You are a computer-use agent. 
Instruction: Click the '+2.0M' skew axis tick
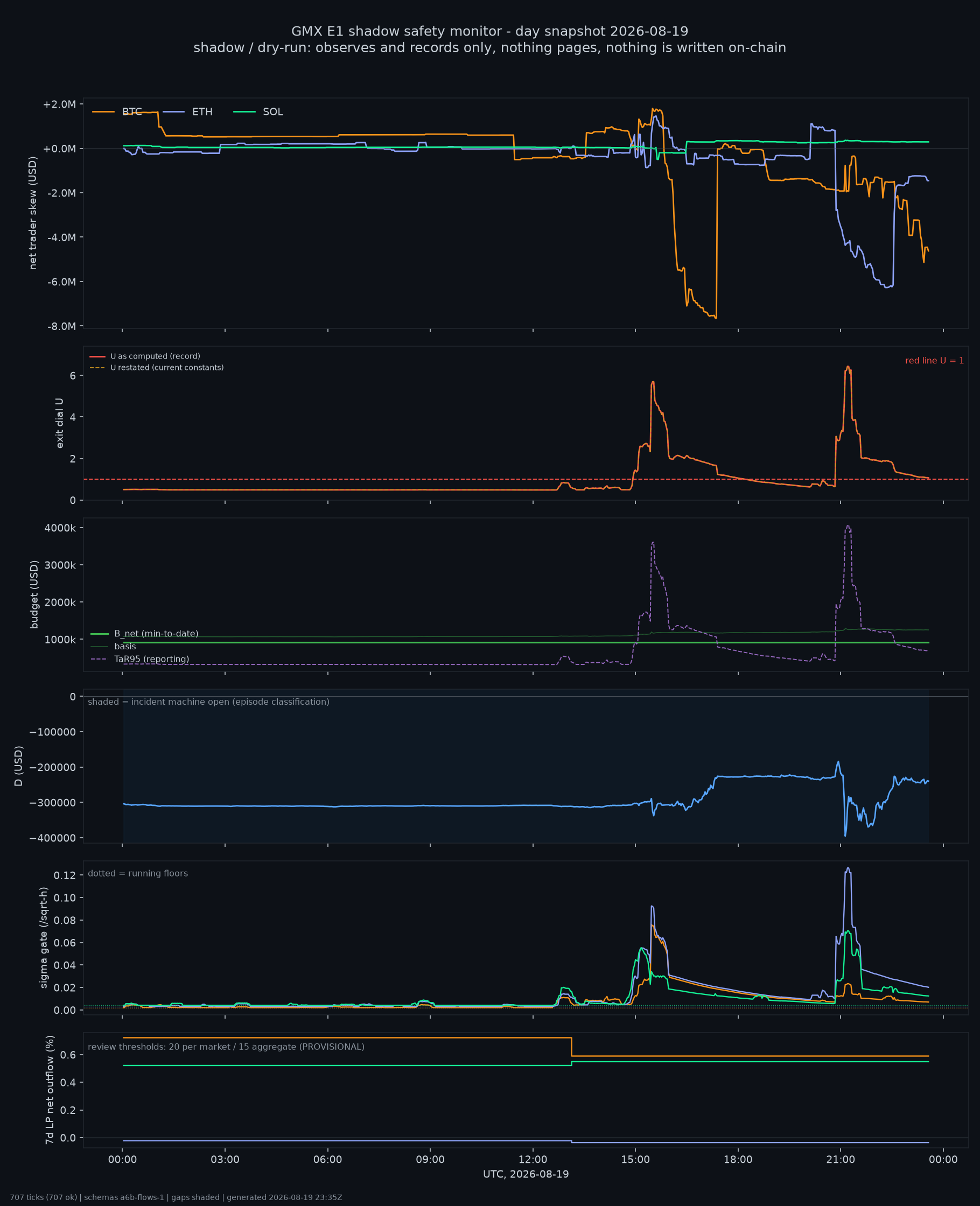(x=59, y=104)
